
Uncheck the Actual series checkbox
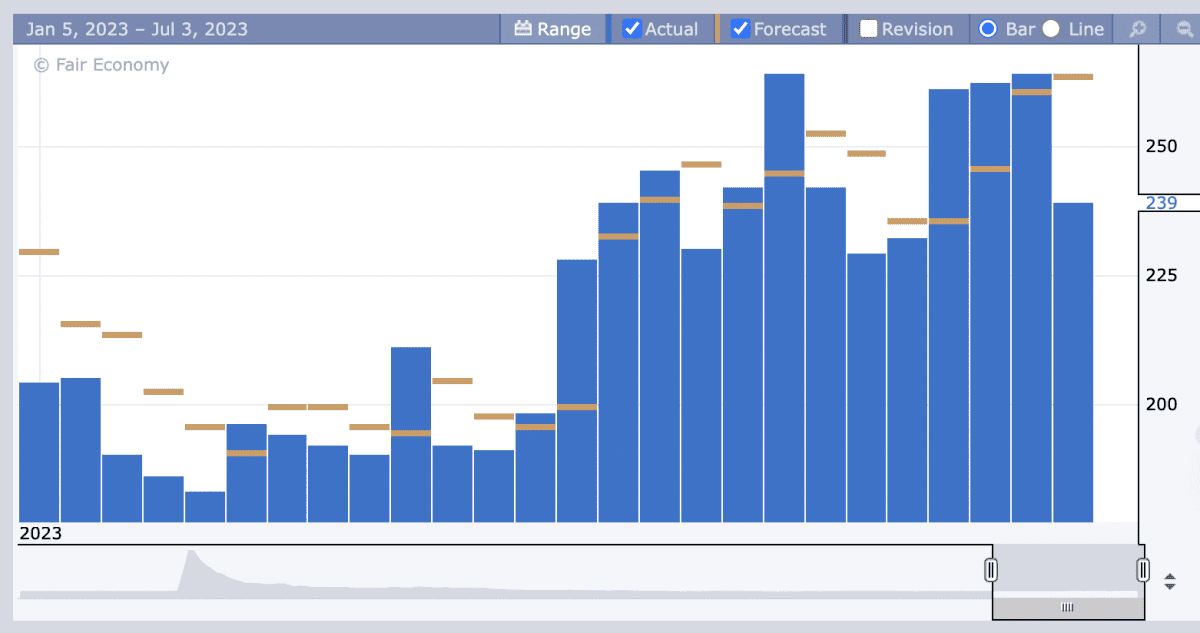click(632, 29)
